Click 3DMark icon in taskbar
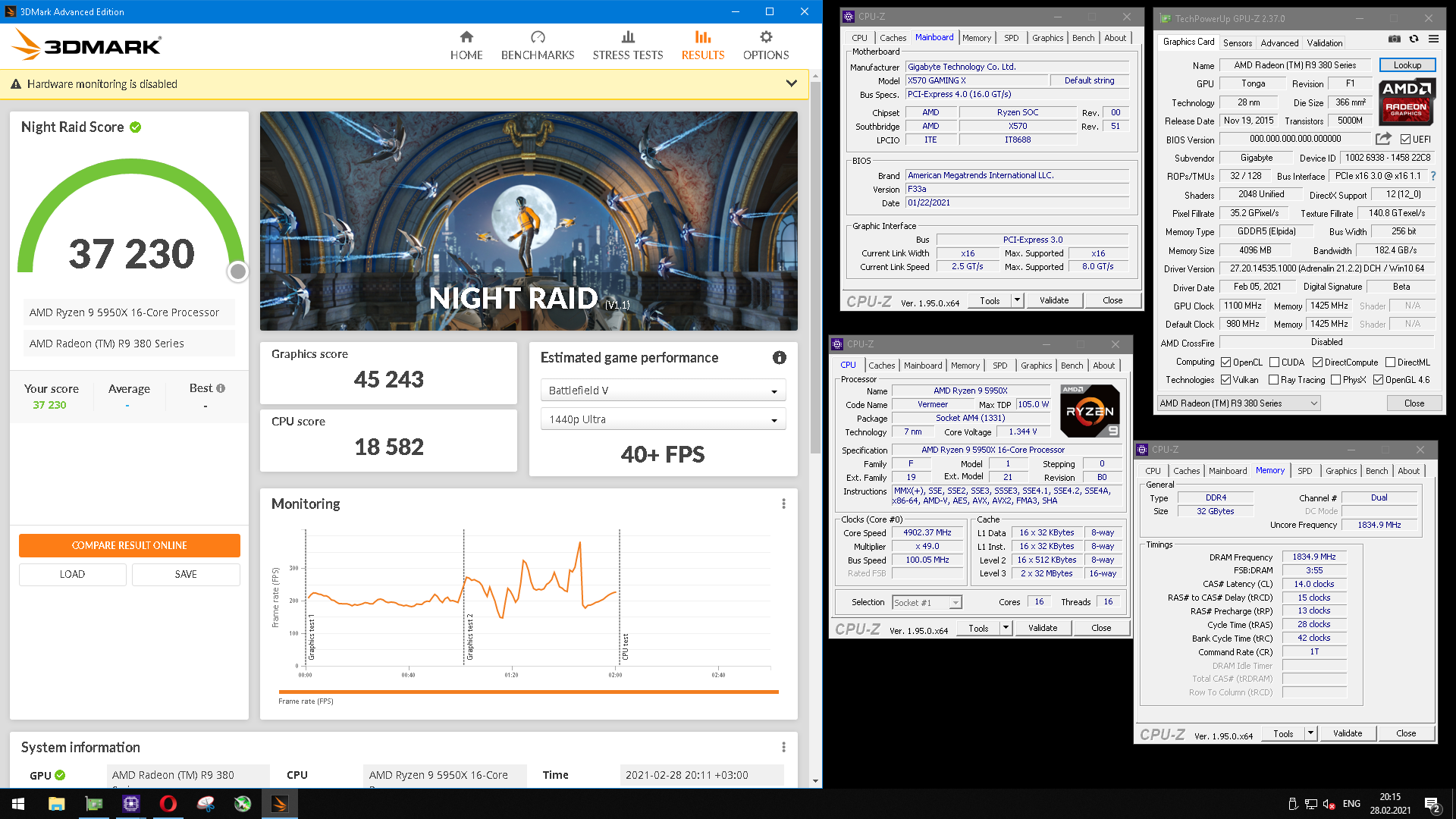This screenshot has height=819, width=1456. click(x=279, y=804)
